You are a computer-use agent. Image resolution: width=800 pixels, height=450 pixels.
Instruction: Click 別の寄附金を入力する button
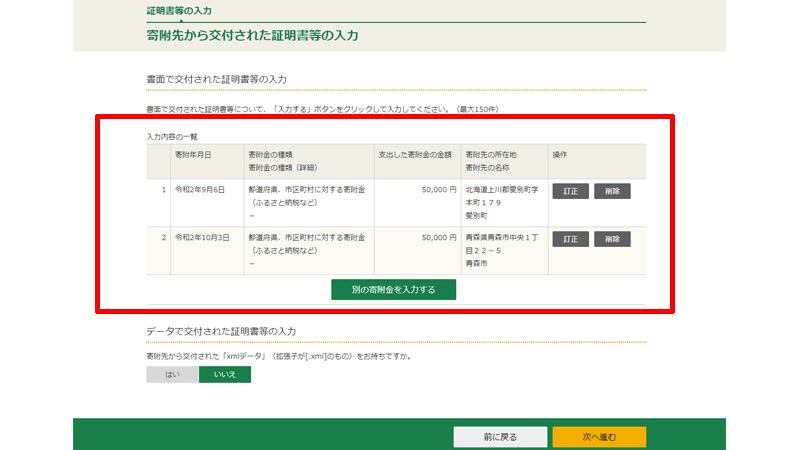(x=393, y=289)
